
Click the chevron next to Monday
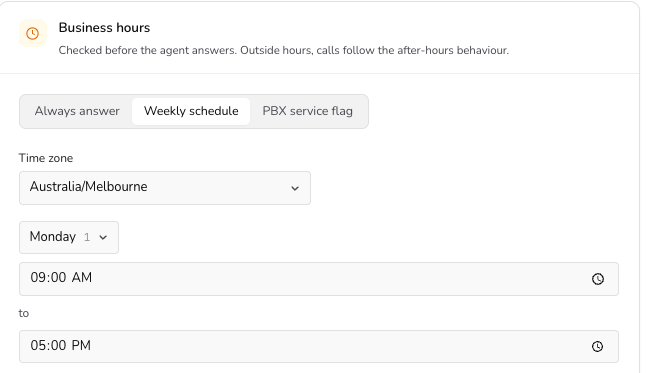(103, 237)
